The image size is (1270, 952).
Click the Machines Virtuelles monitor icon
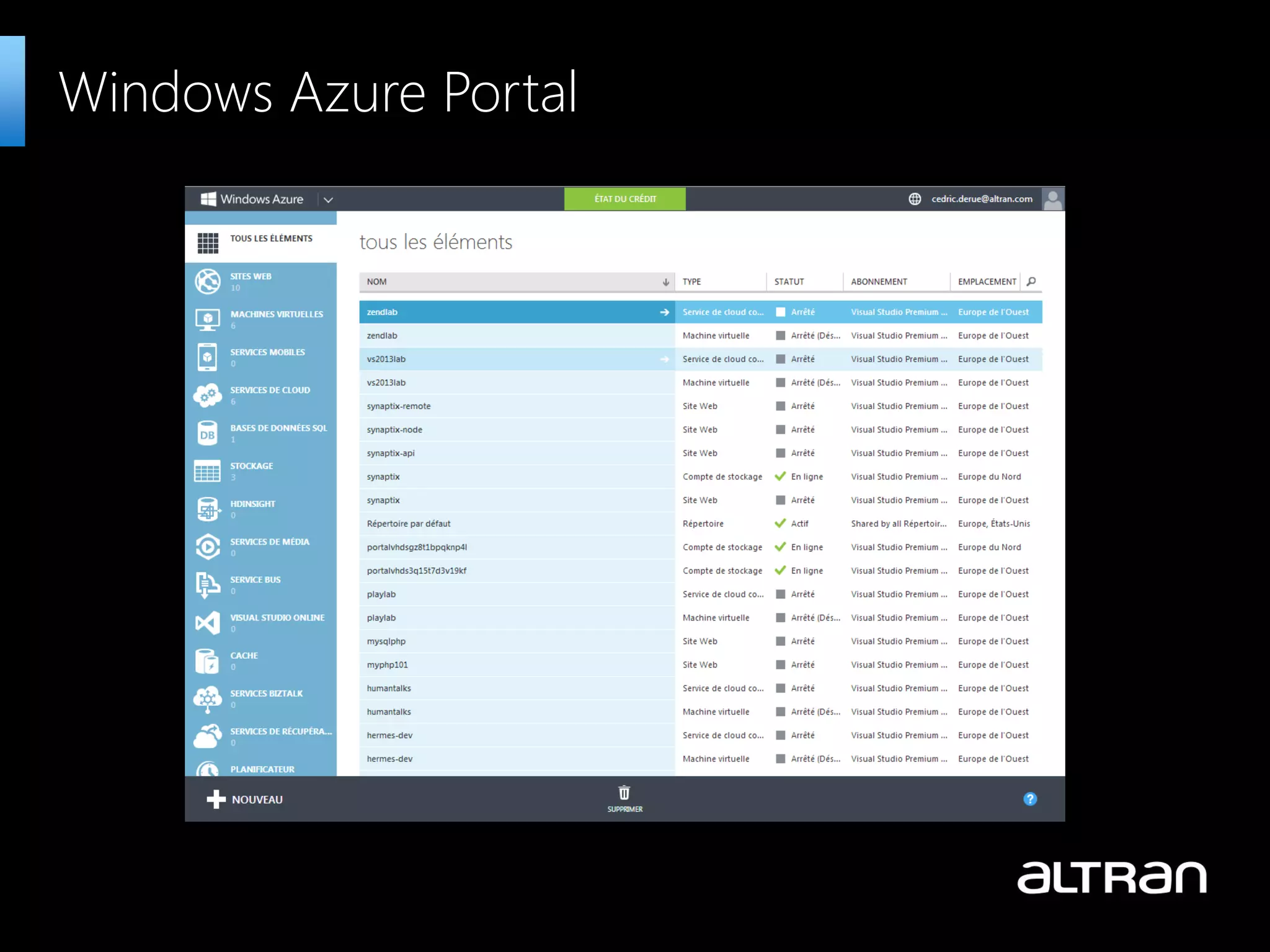tap(208, 319)
